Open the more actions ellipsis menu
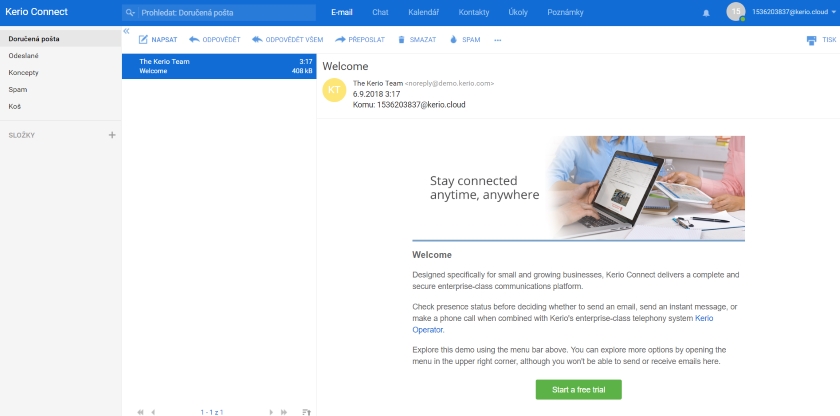Screen dimensions: 840x416 pos(498,40)
